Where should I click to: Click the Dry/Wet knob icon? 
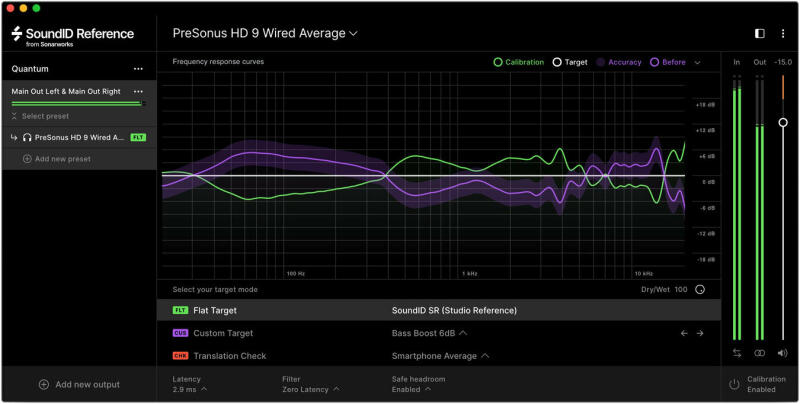point(700,290)
